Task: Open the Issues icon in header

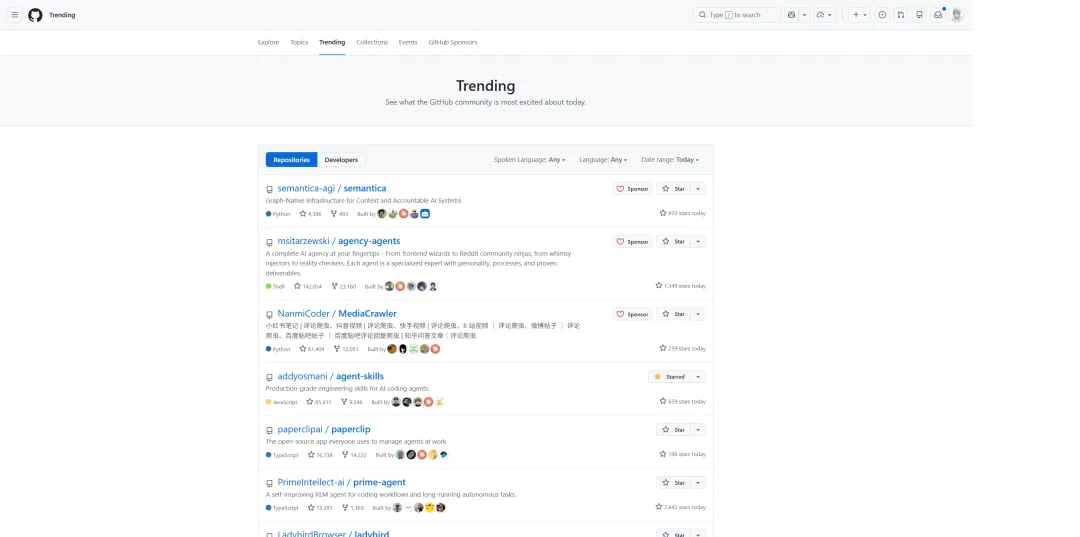Action: 882,15
